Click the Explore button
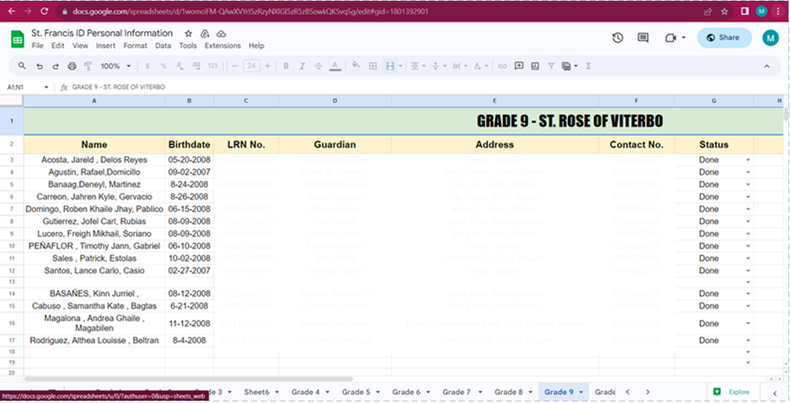 click(x=732, y=392)
